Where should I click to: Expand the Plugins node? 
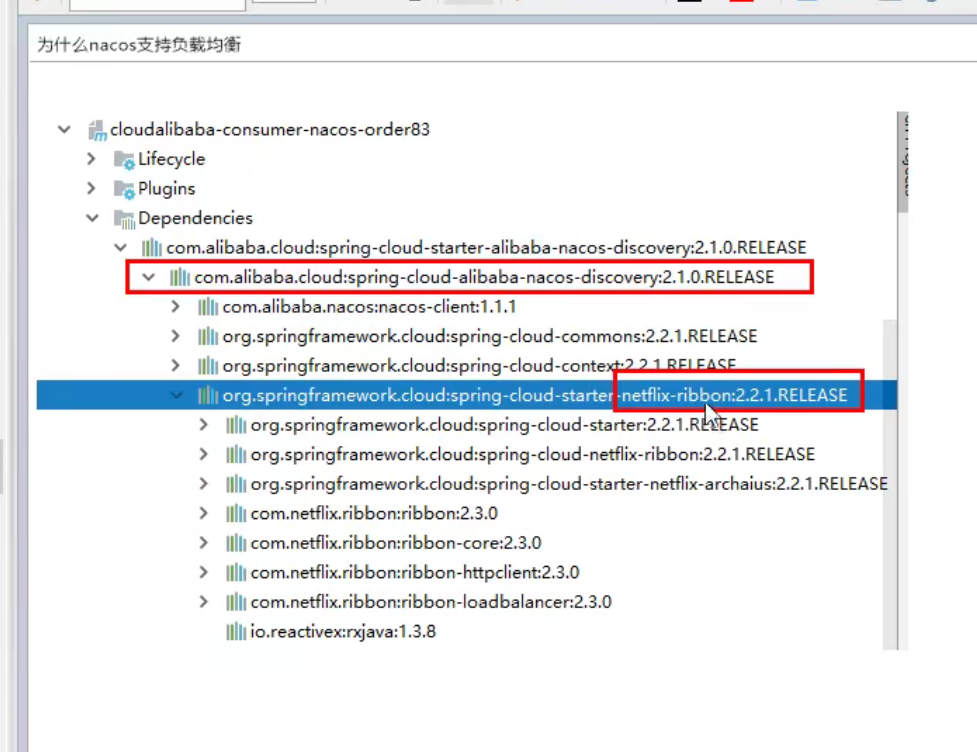[x=92, y=188]
